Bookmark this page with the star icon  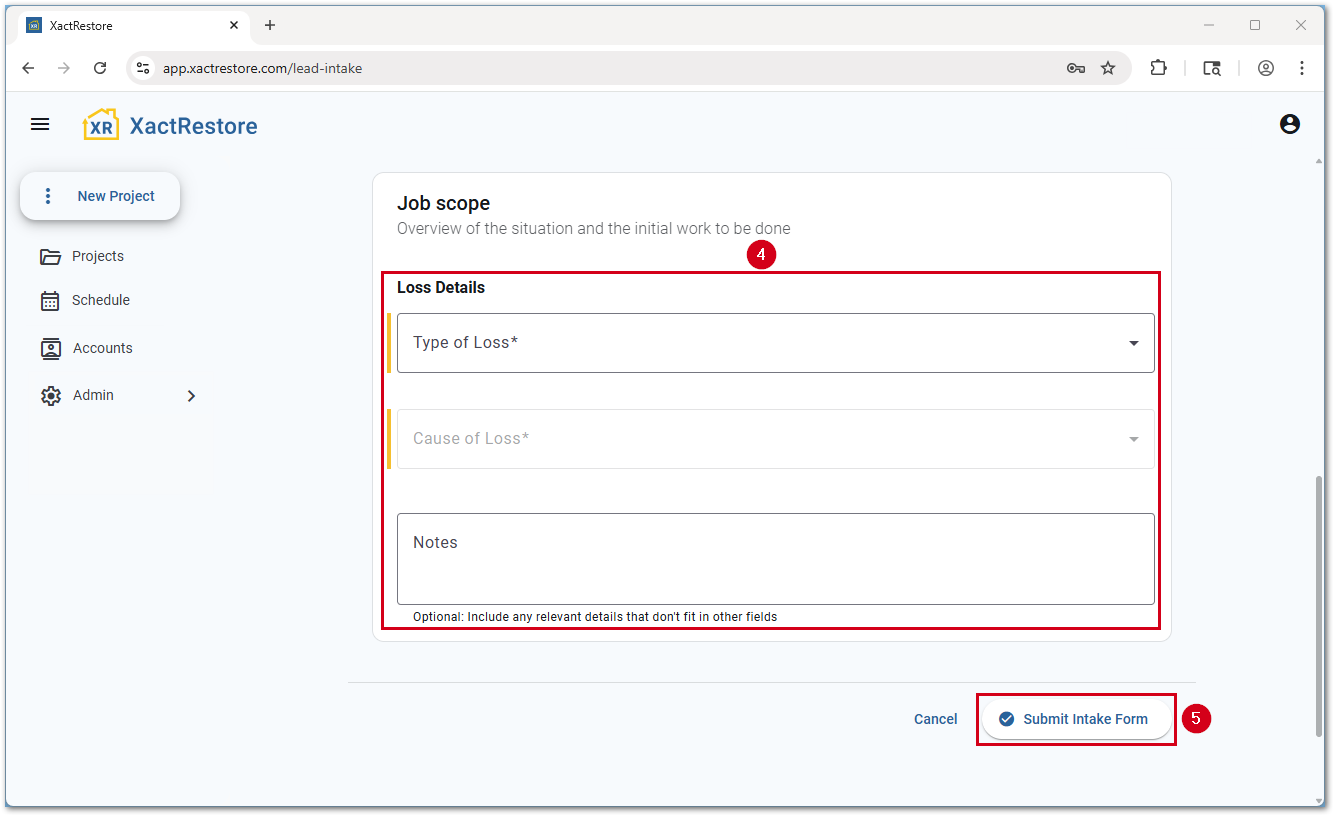click(x=1108, y=68)
